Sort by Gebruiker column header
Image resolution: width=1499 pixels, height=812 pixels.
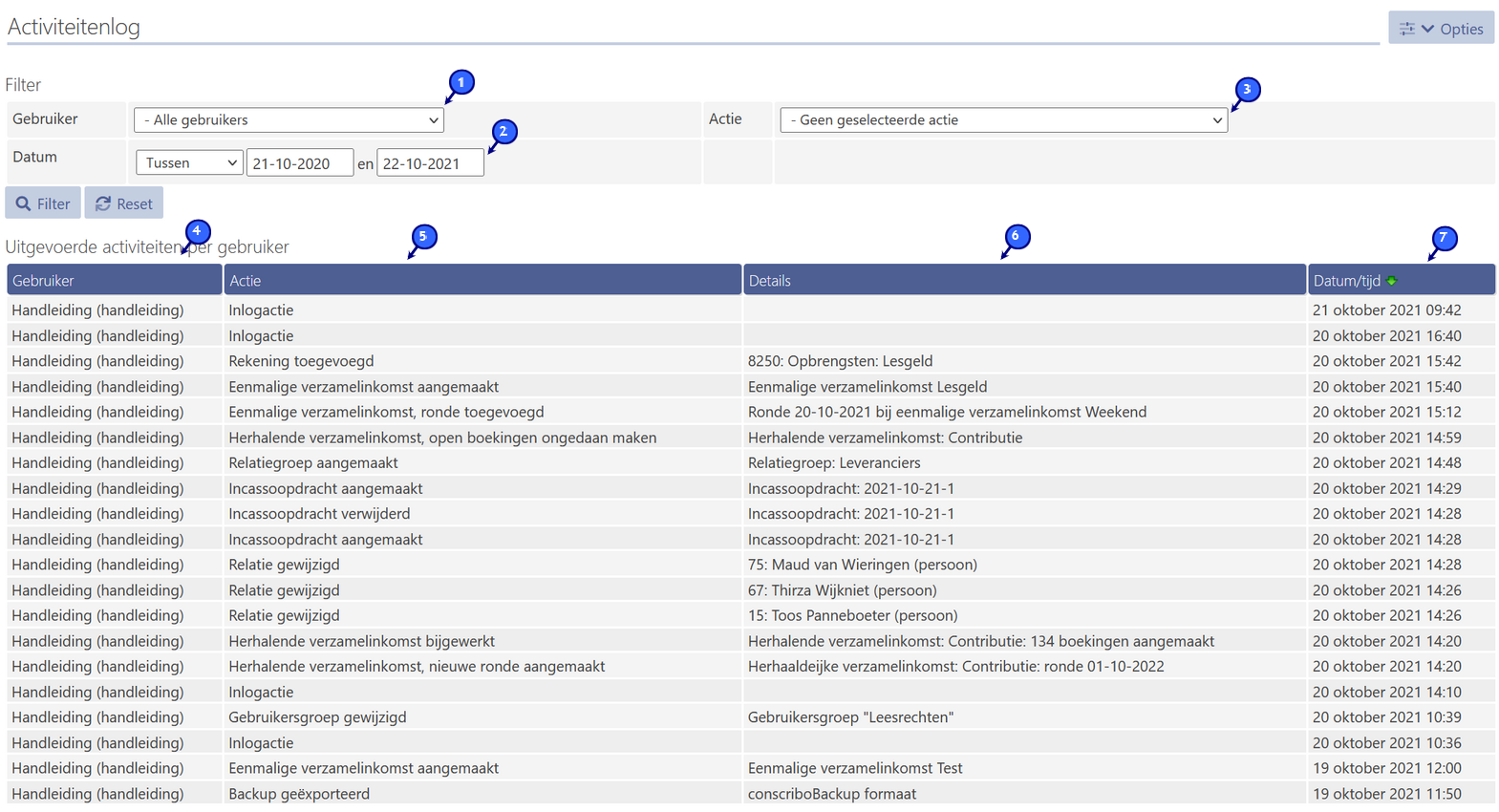(115, 281)
